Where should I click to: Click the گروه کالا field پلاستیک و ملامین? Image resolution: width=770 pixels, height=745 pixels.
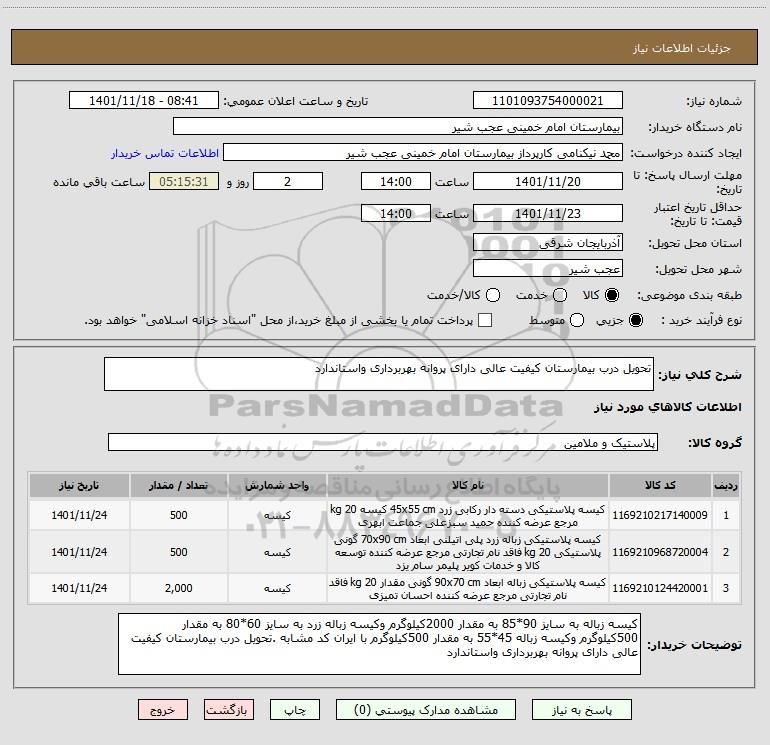click(x=383, y=442)
